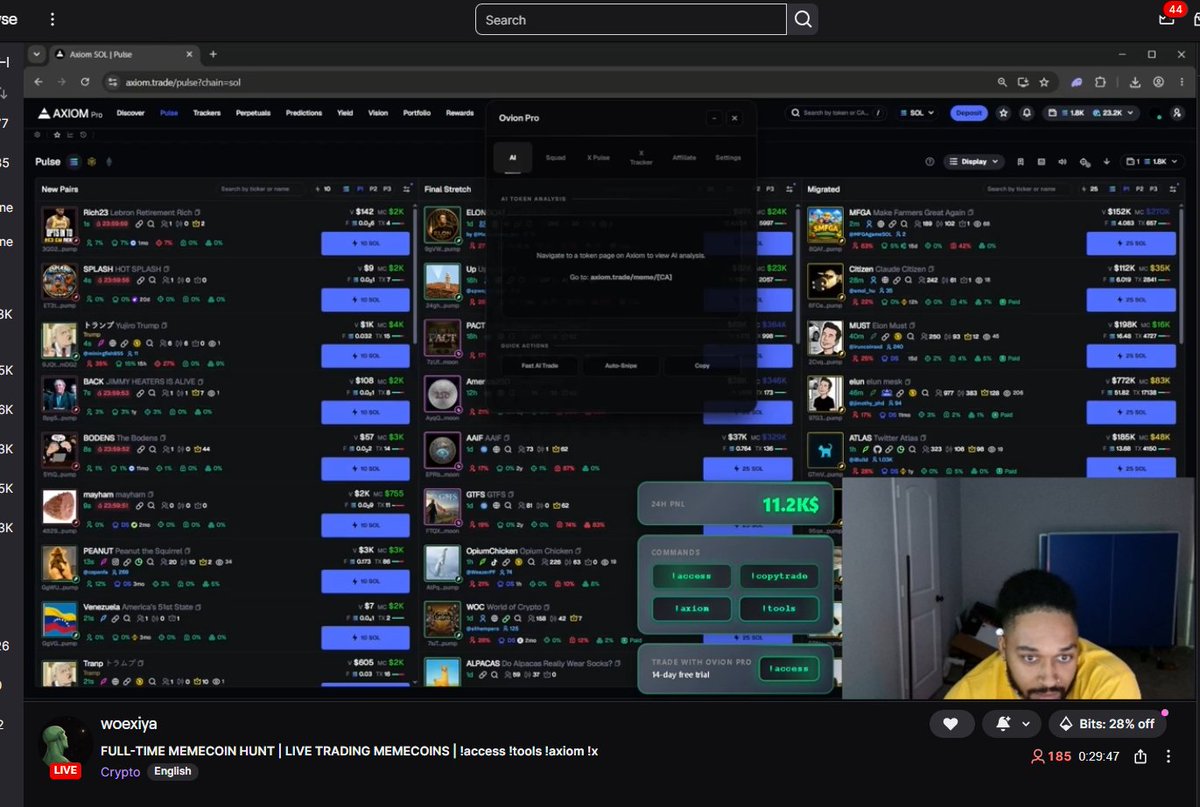Viewport: 1200px width, 807px height.
Task: Expand the wallet balance 1.8K 23.2K dropdown
Action: point(1092,113)
